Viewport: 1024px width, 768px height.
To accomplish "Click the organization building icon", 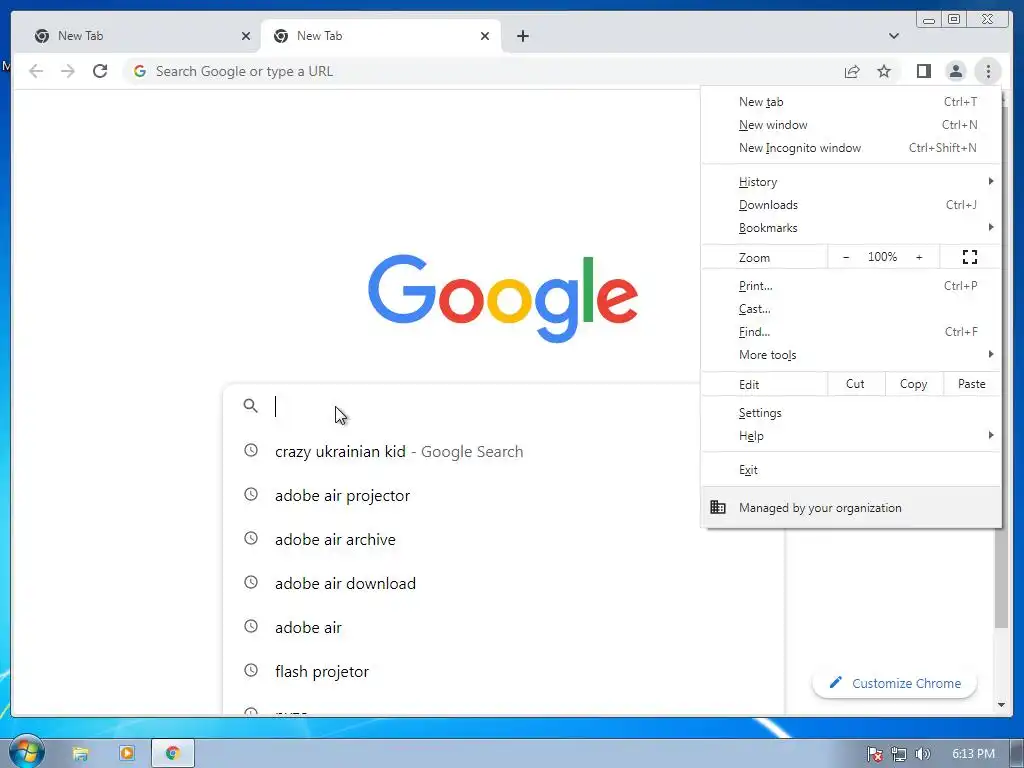I will [x=718, y=507].
